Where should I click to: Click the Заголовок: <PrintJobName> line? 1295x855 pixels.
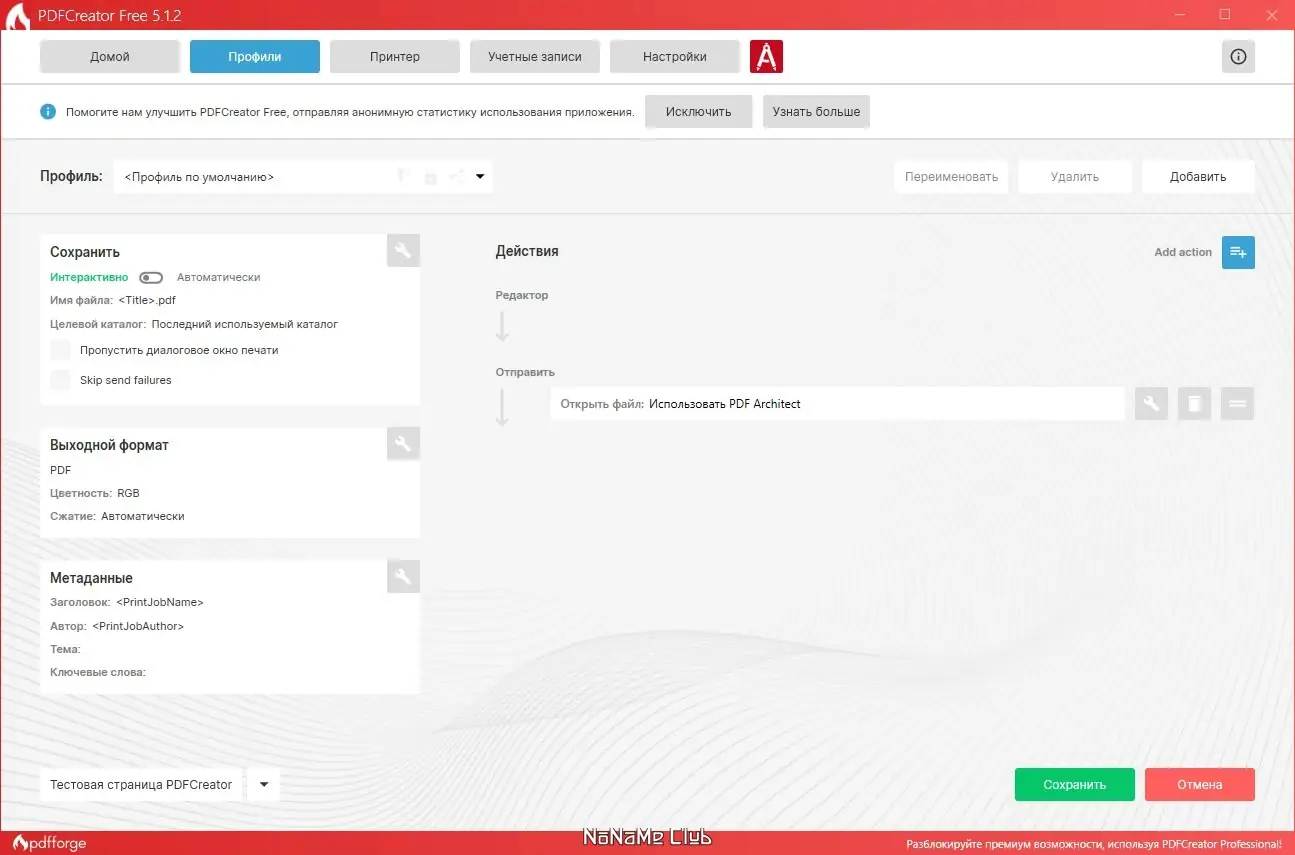tap(127, 603)
